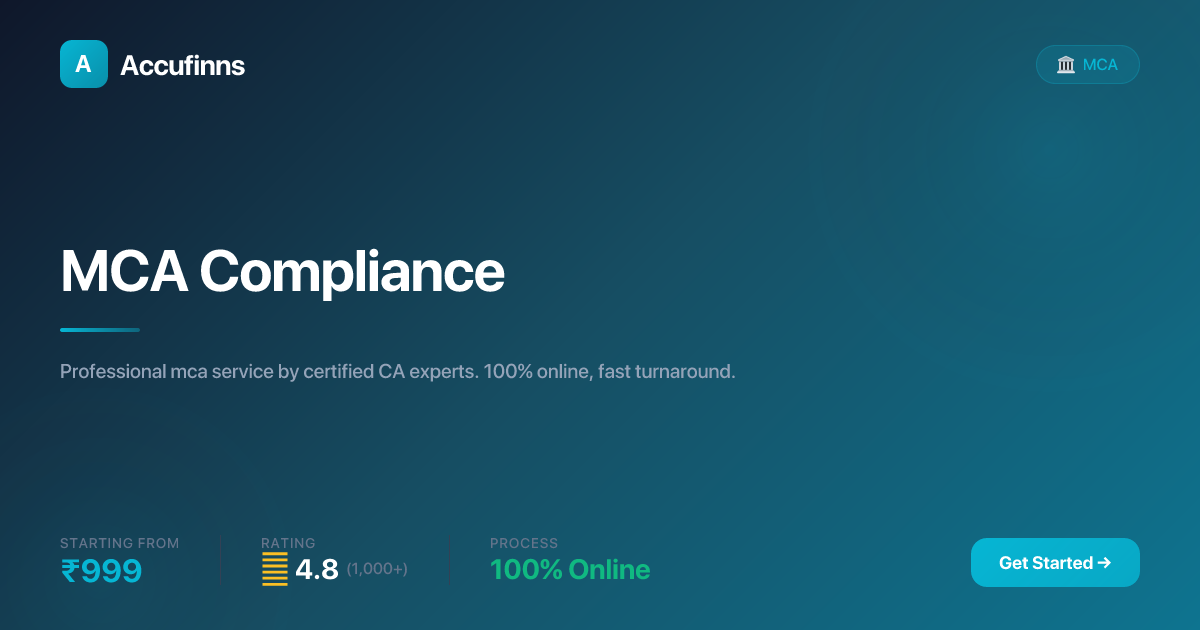The height and width of the screenshot is (630, 1200).
Task: Click the RATING label
Action: click(x=288, y=543)
